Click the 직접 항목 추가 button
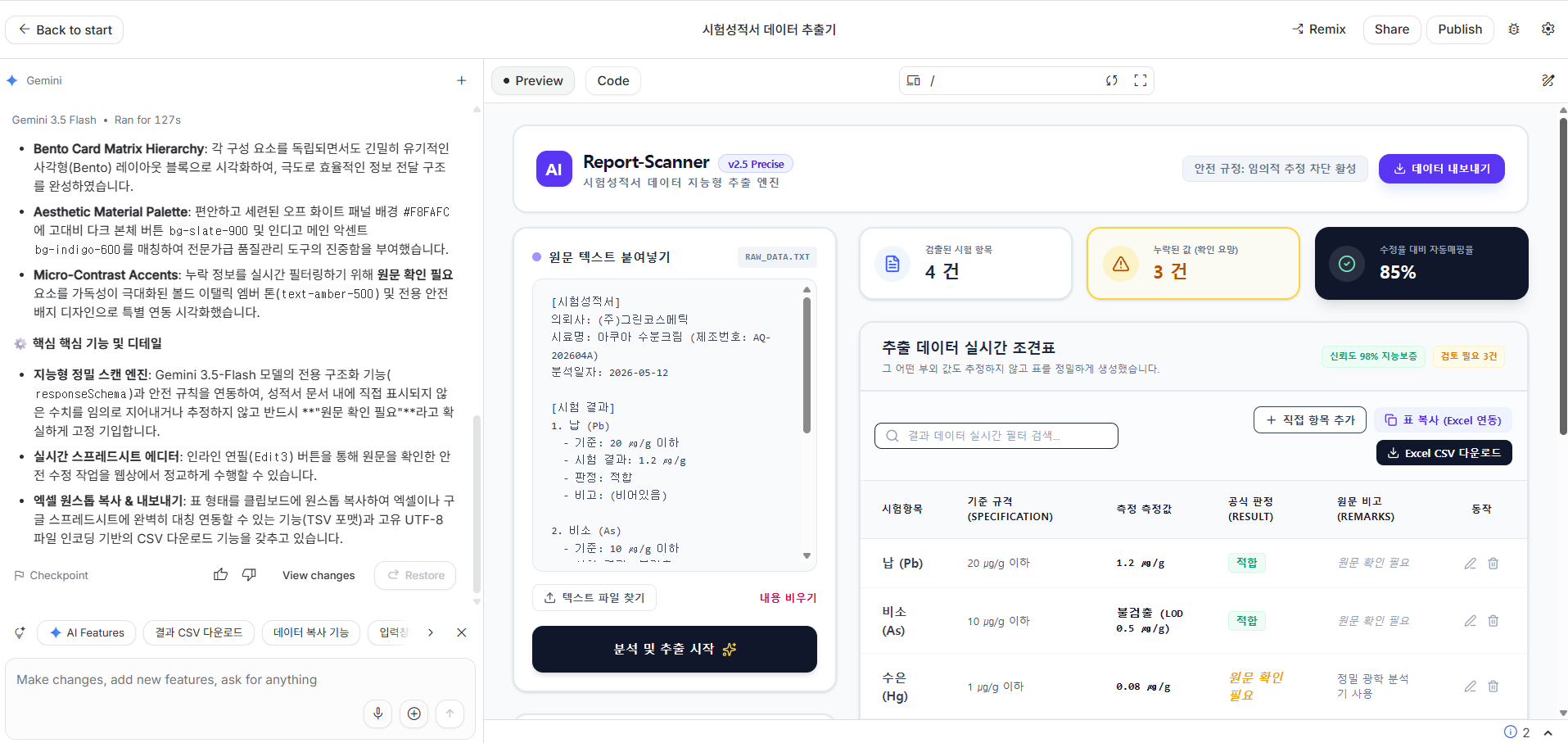Screen dimensions: 1568x743 (1310, 420)
